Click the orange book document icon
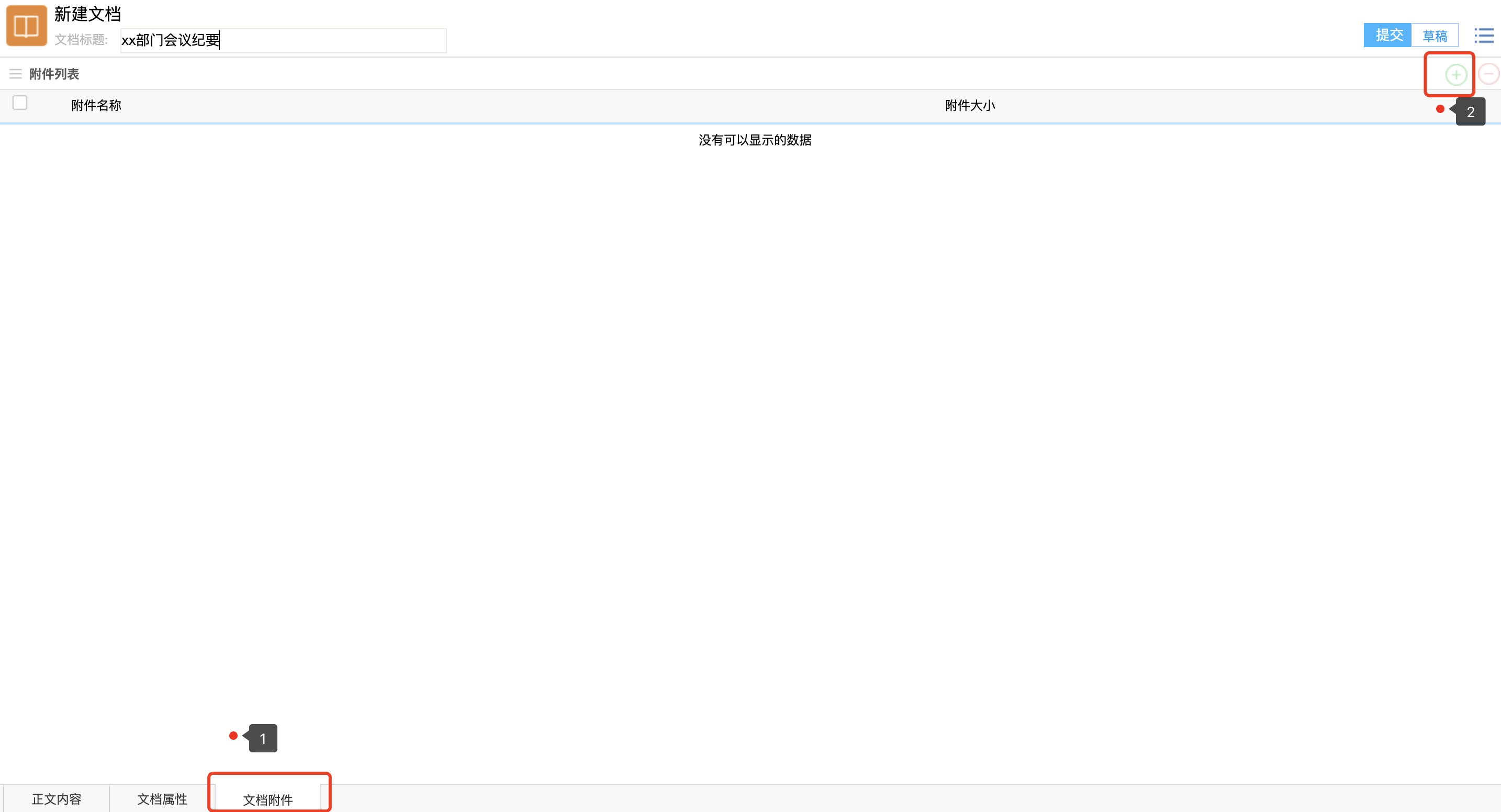Screen dimensions: 1501x812 pos(26,26)
